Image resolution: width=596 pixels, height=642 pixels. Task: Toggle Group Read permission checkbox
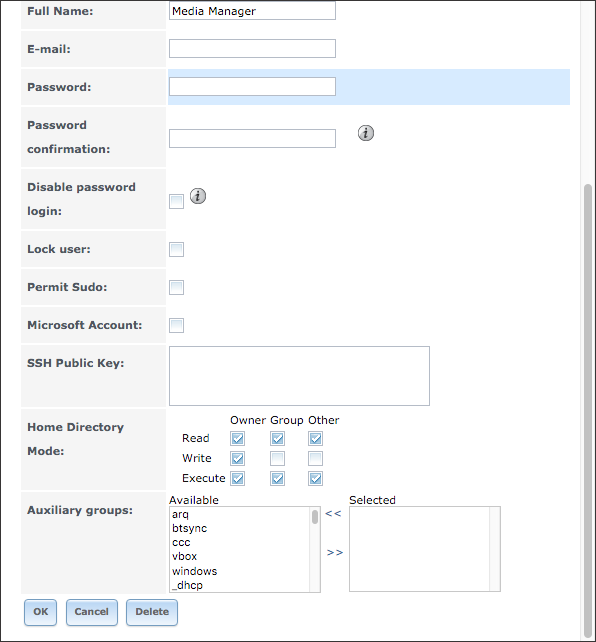pos(278,439)
